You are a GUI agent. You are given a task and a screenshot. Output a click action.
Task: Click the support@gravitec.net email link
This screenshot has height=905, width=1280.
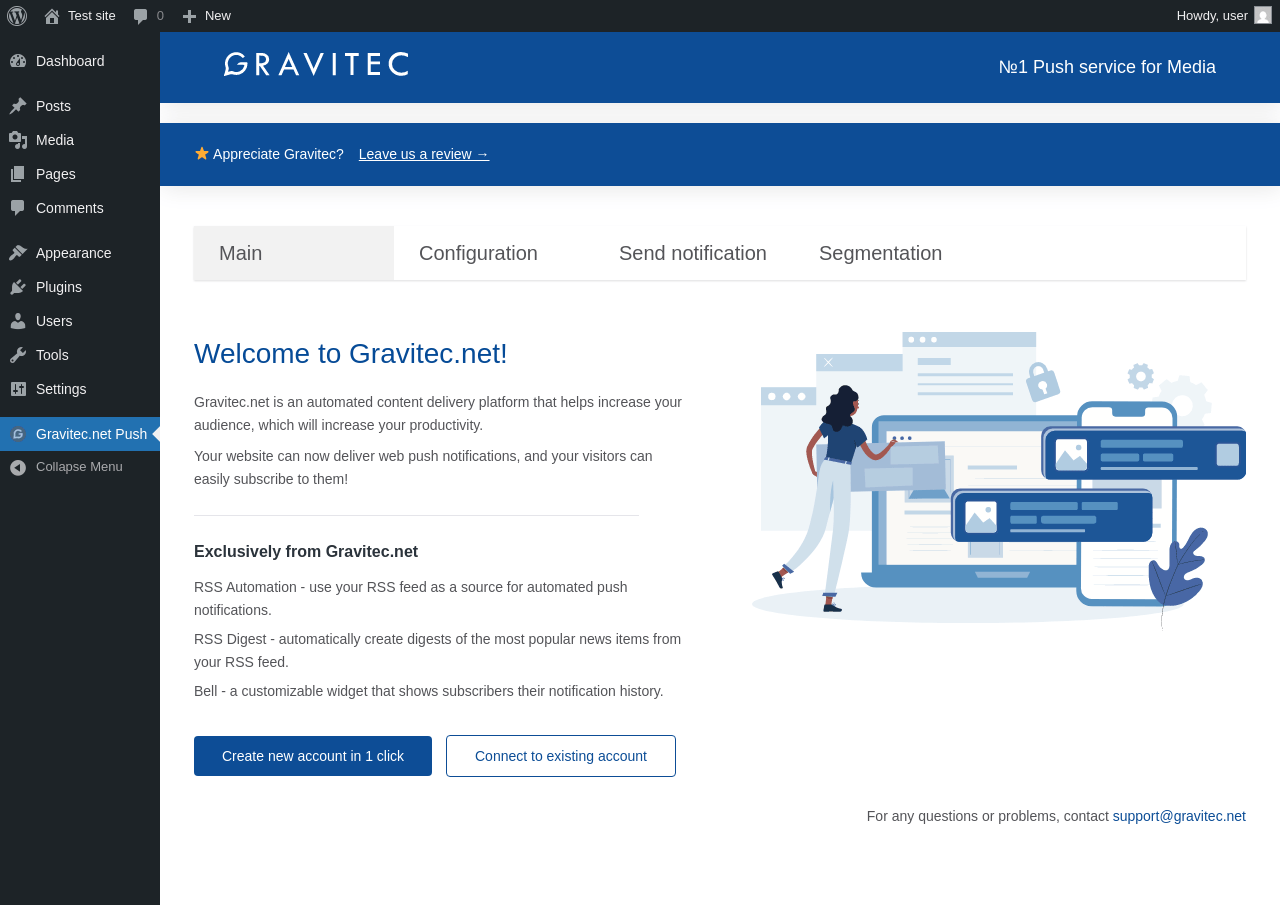pyautogui.click(x=1179, y=816)
